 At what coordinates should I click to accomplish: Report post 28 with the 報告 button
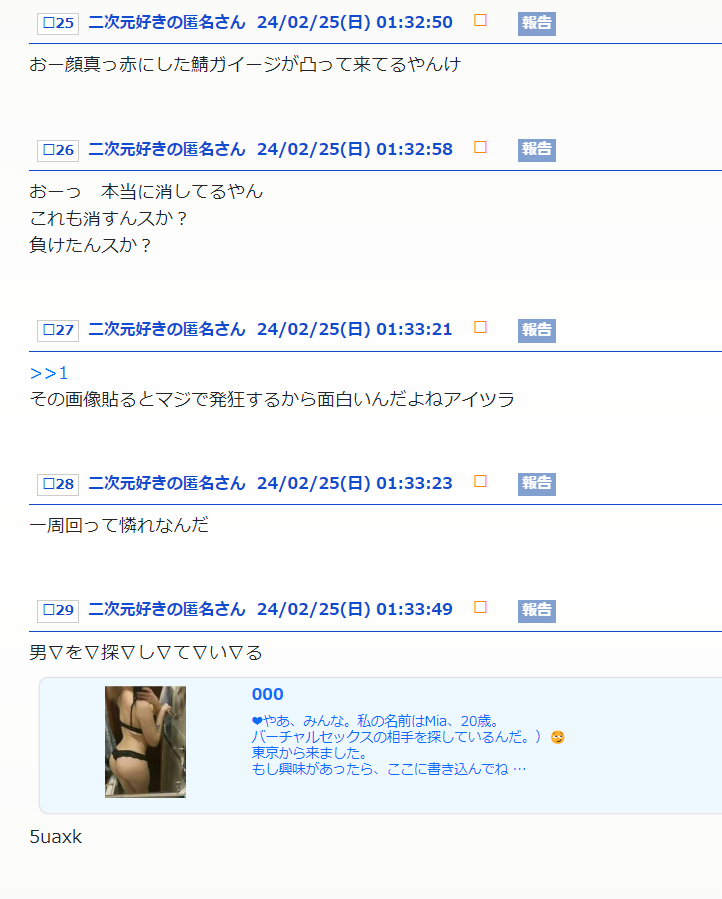pyautogui.click(x=537, y=484)
